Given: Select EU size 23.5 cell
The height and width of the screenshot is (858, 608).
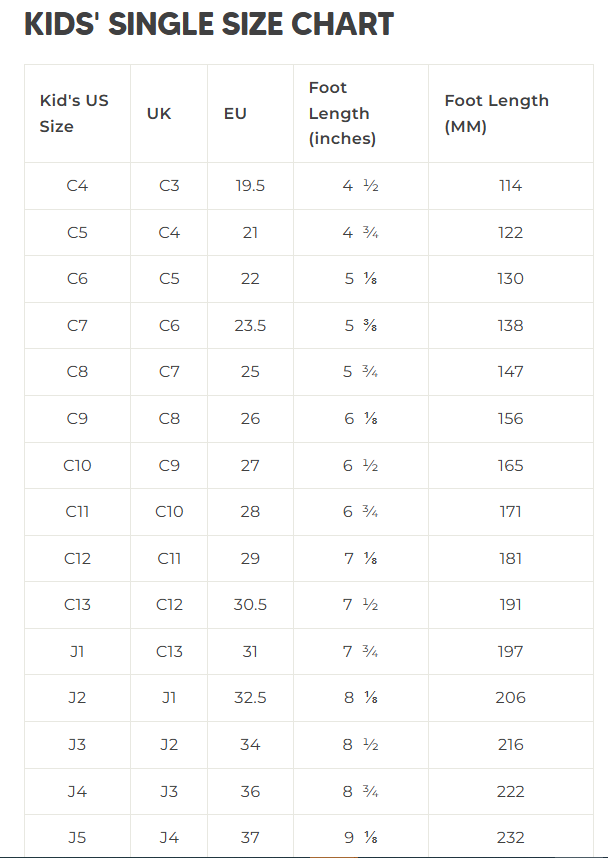Looking at the screenshot, I should (x=250, y=325).
